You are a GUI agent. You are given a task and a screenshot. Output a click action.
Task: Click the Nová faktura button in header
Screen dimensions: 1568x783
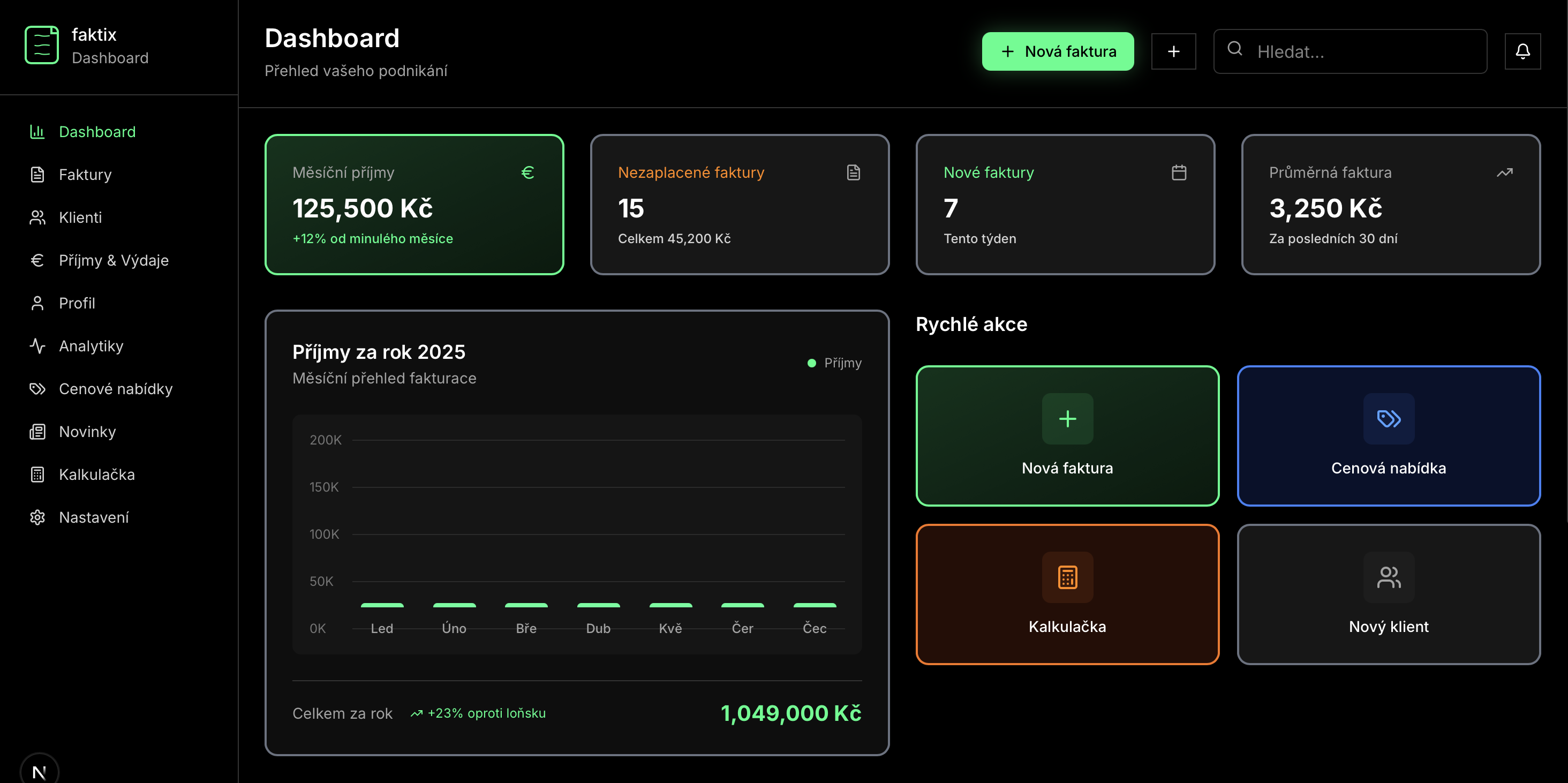tap(1058, 51)
